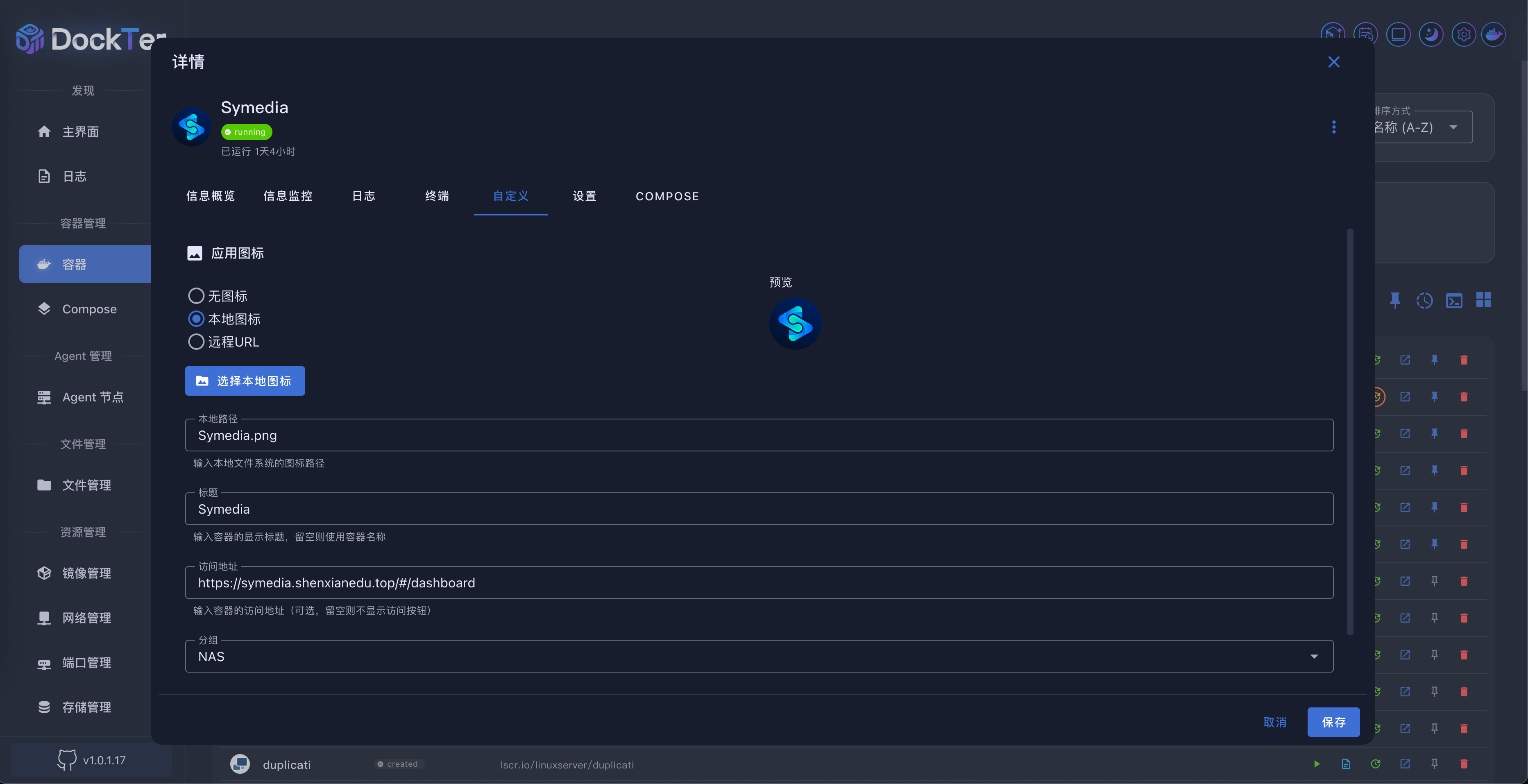Open settings gear icon in top bar
This screenshot has width=1528, height=784.
click(x=1463, y=34)
